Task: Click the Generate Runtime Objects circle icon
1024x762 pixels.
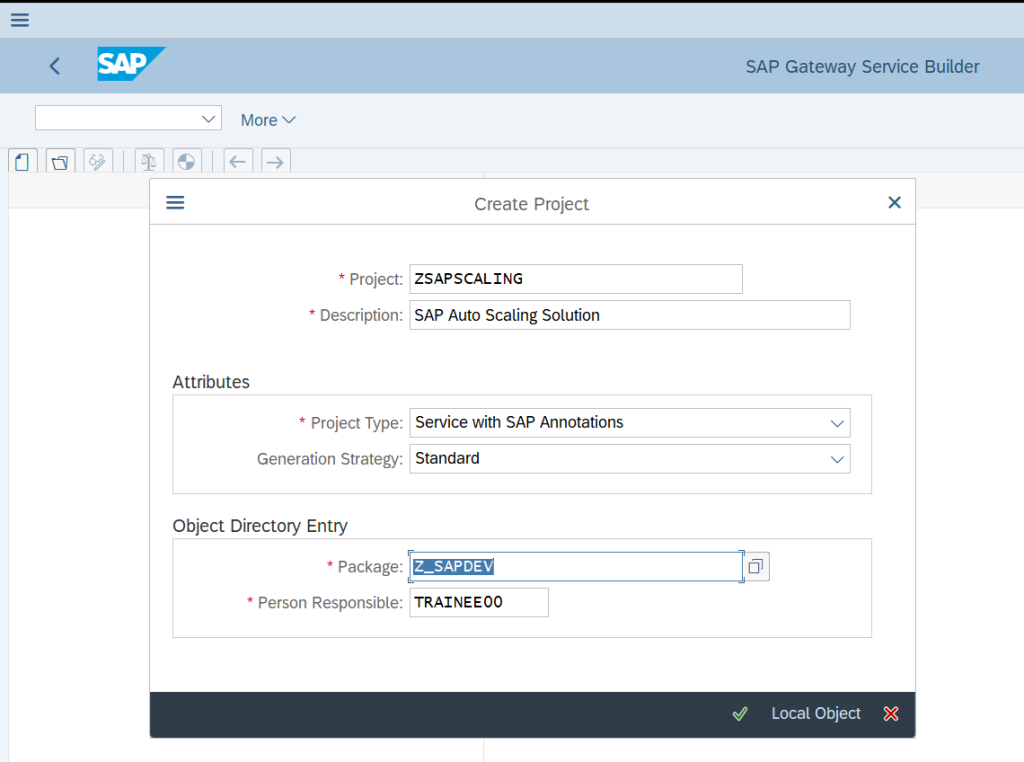Action: [187, 161]
